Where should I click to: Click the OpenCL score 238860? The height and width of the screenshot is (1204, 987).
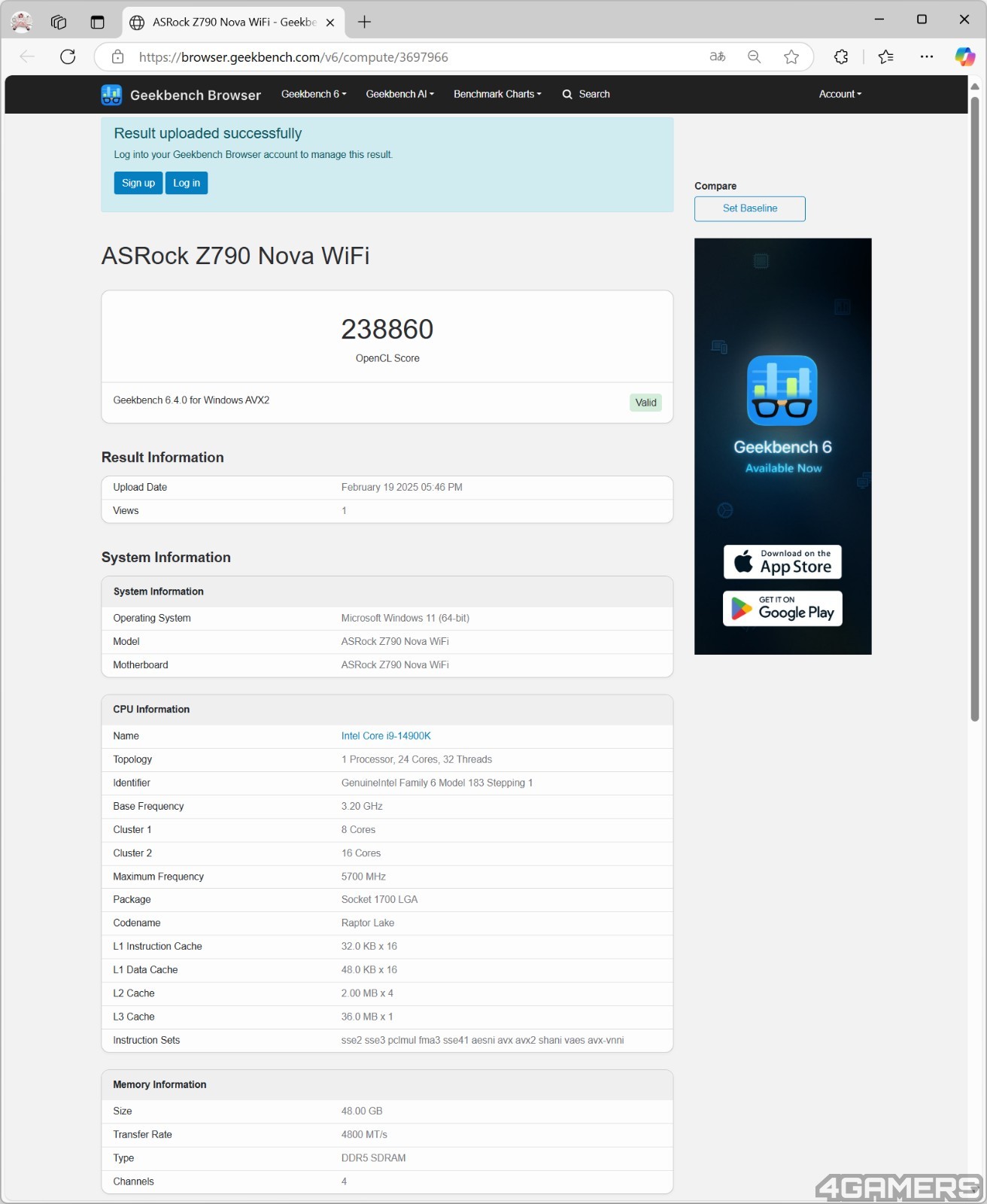[387, 329]
